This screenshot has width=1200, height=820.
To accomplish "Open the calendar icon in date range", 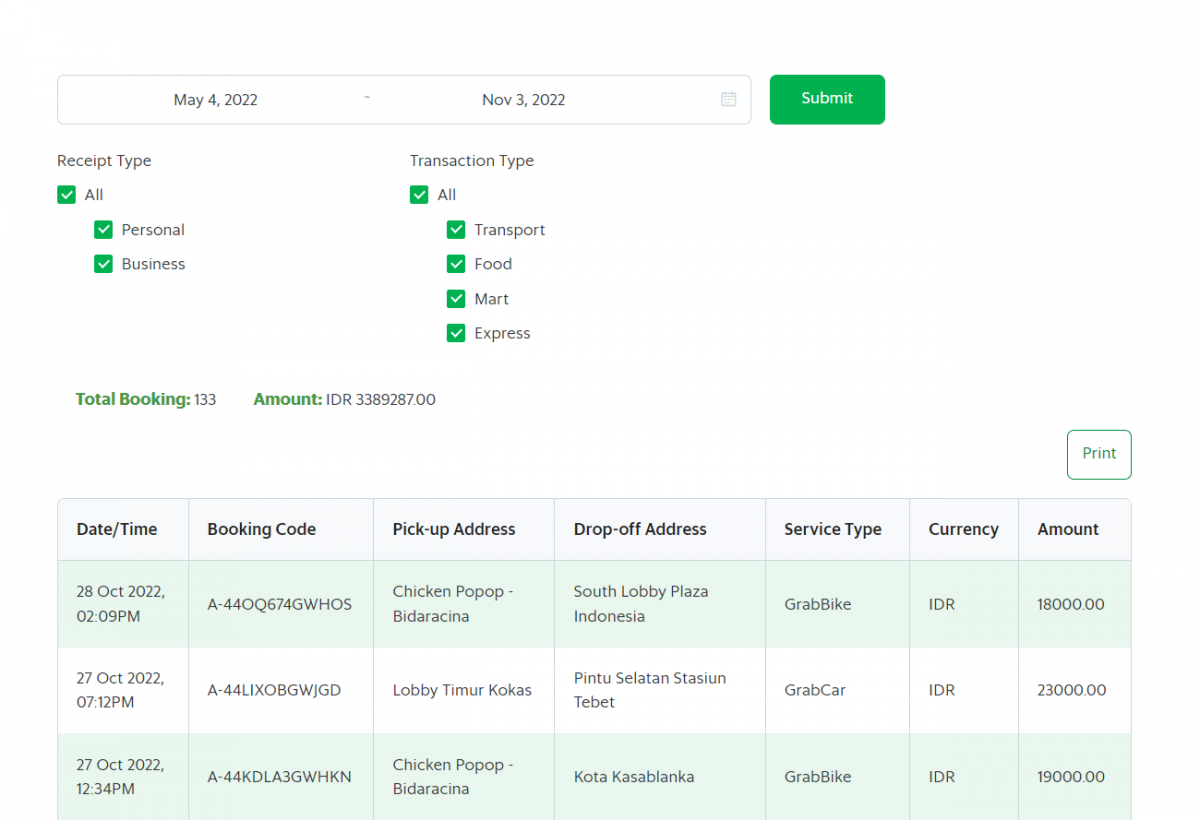I will pos(728,99).
